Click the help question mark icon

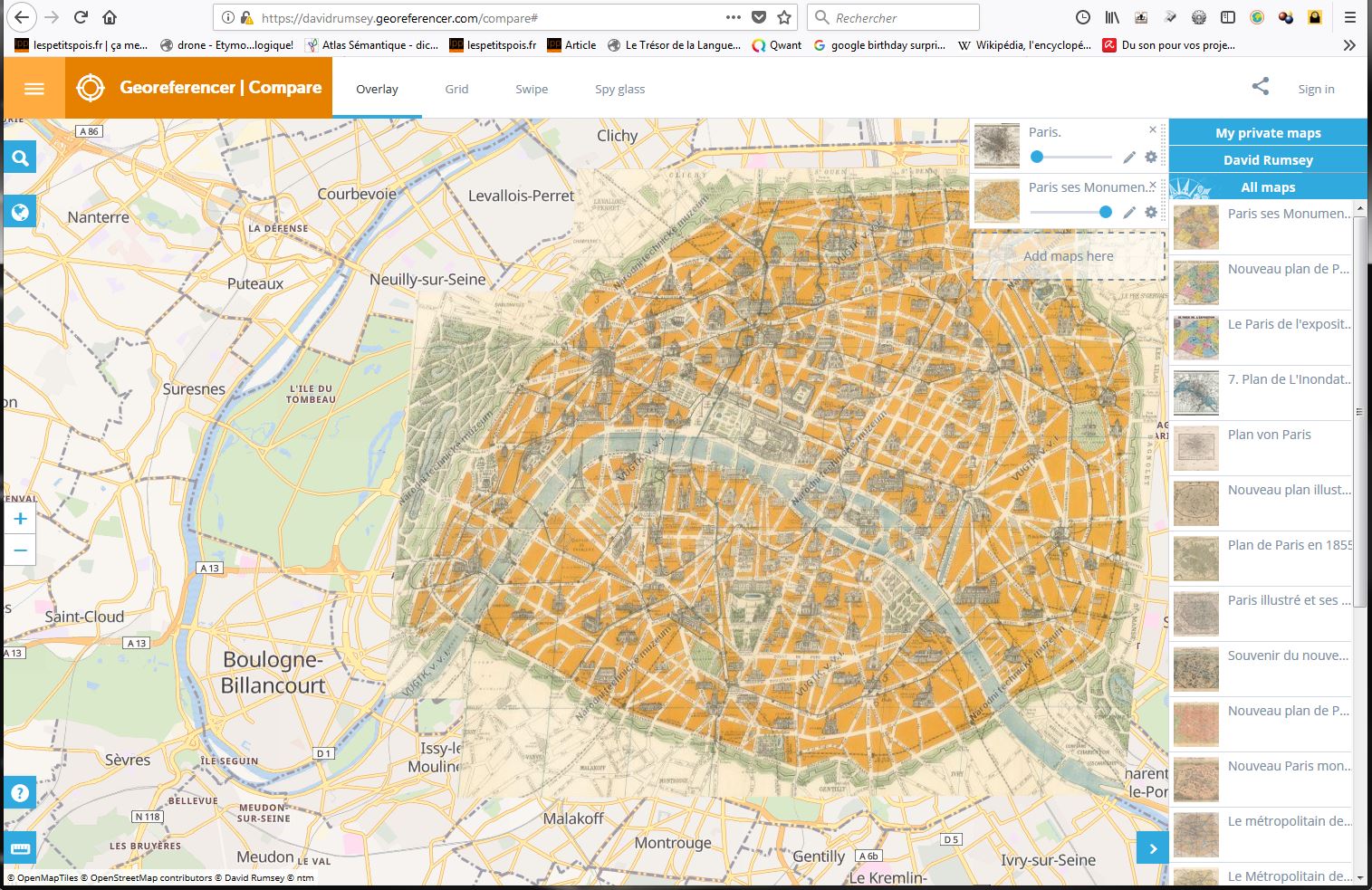coord(20,793)
